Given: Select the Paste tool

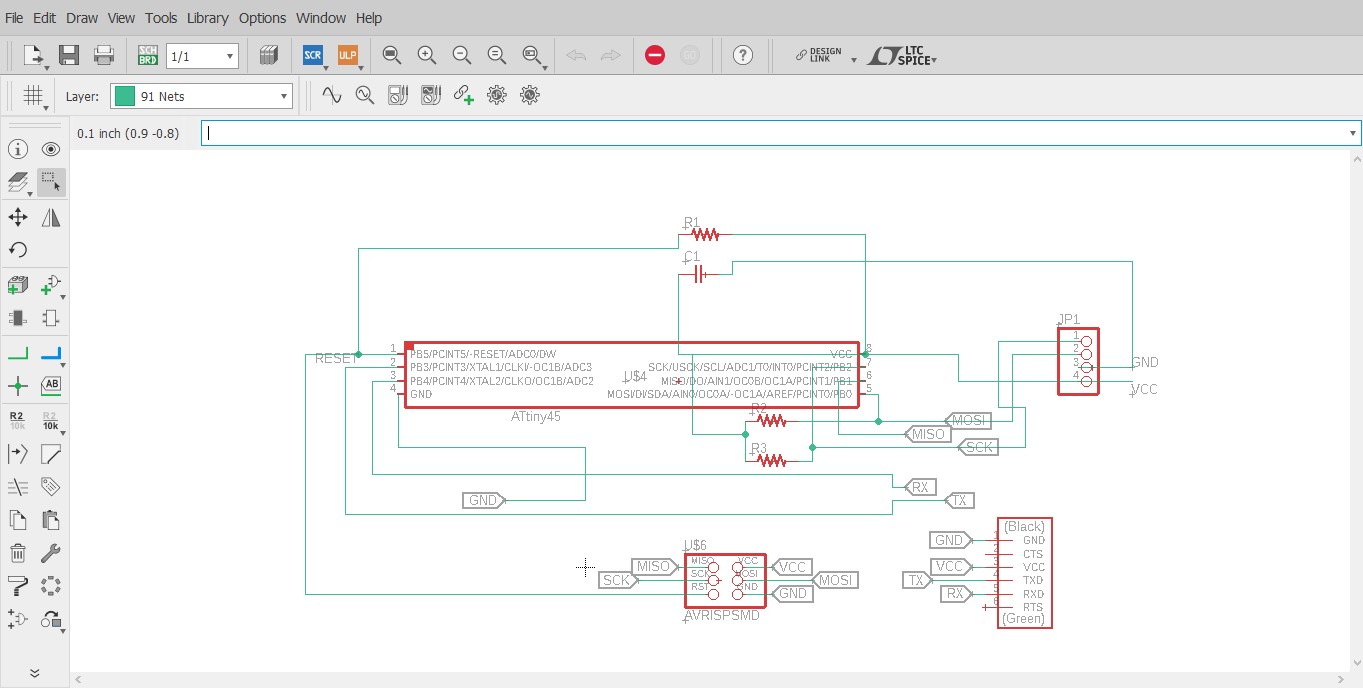Looking at the screenshot, I should coord(51,520).
